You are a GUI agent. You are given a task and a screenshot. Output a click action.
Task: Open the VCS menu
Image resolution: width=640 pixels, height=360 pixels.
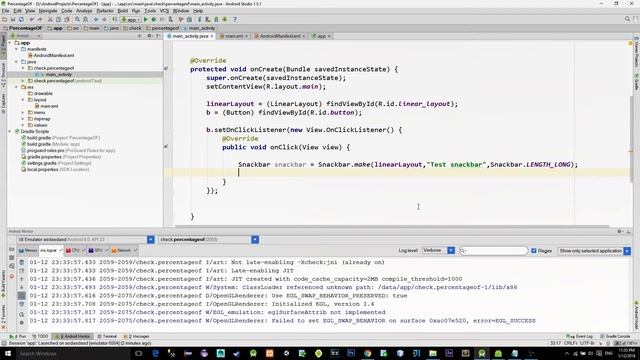pos(164,11)
